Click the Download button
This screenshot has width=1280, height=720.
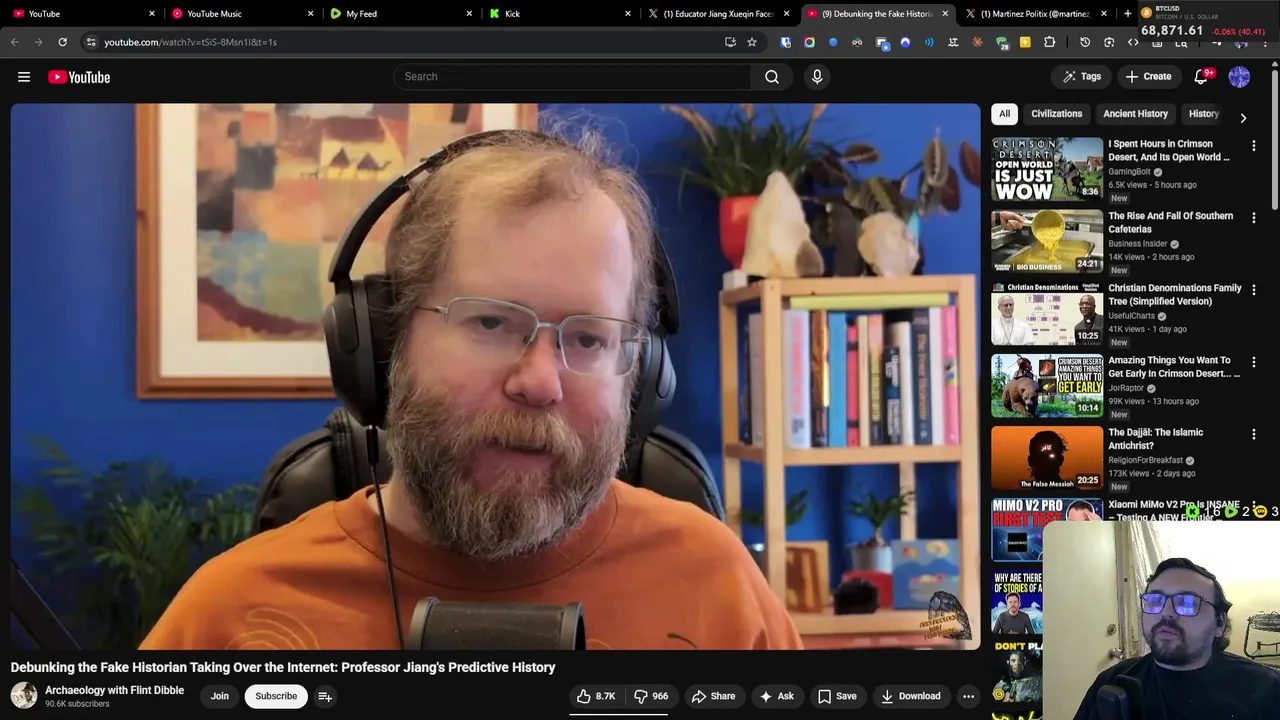tap(909, 696)
